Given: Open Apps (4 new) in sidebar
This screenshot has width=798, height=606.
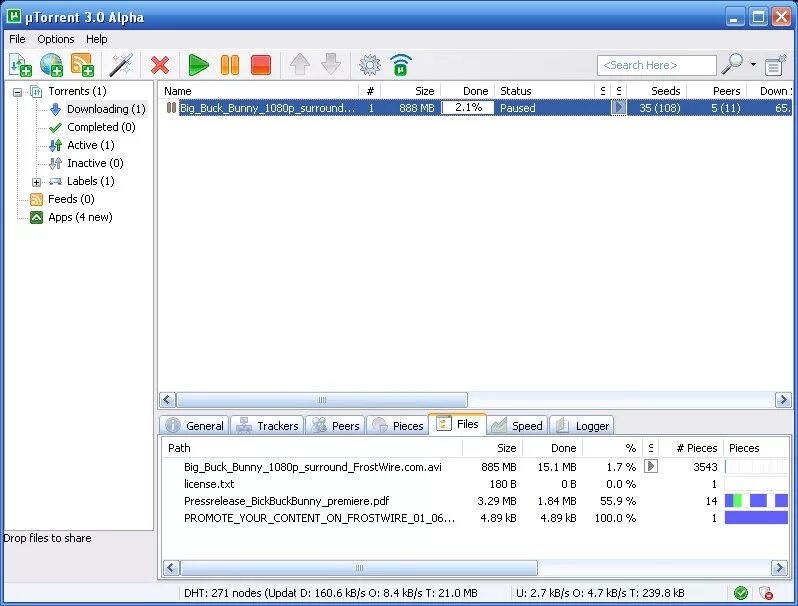Looking at the screenshot, I should (x=80, y=217).
